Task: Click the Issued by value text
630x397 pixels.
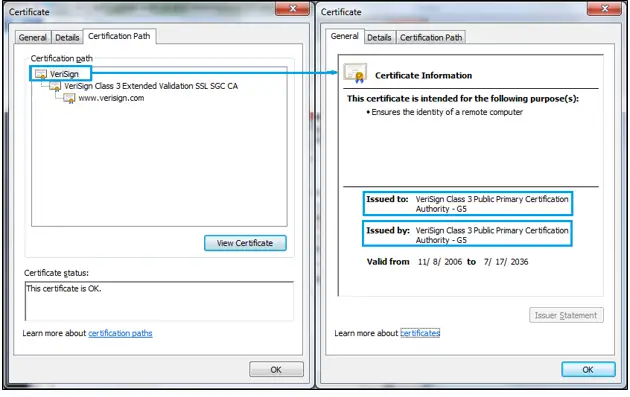Action: point(492,235)
